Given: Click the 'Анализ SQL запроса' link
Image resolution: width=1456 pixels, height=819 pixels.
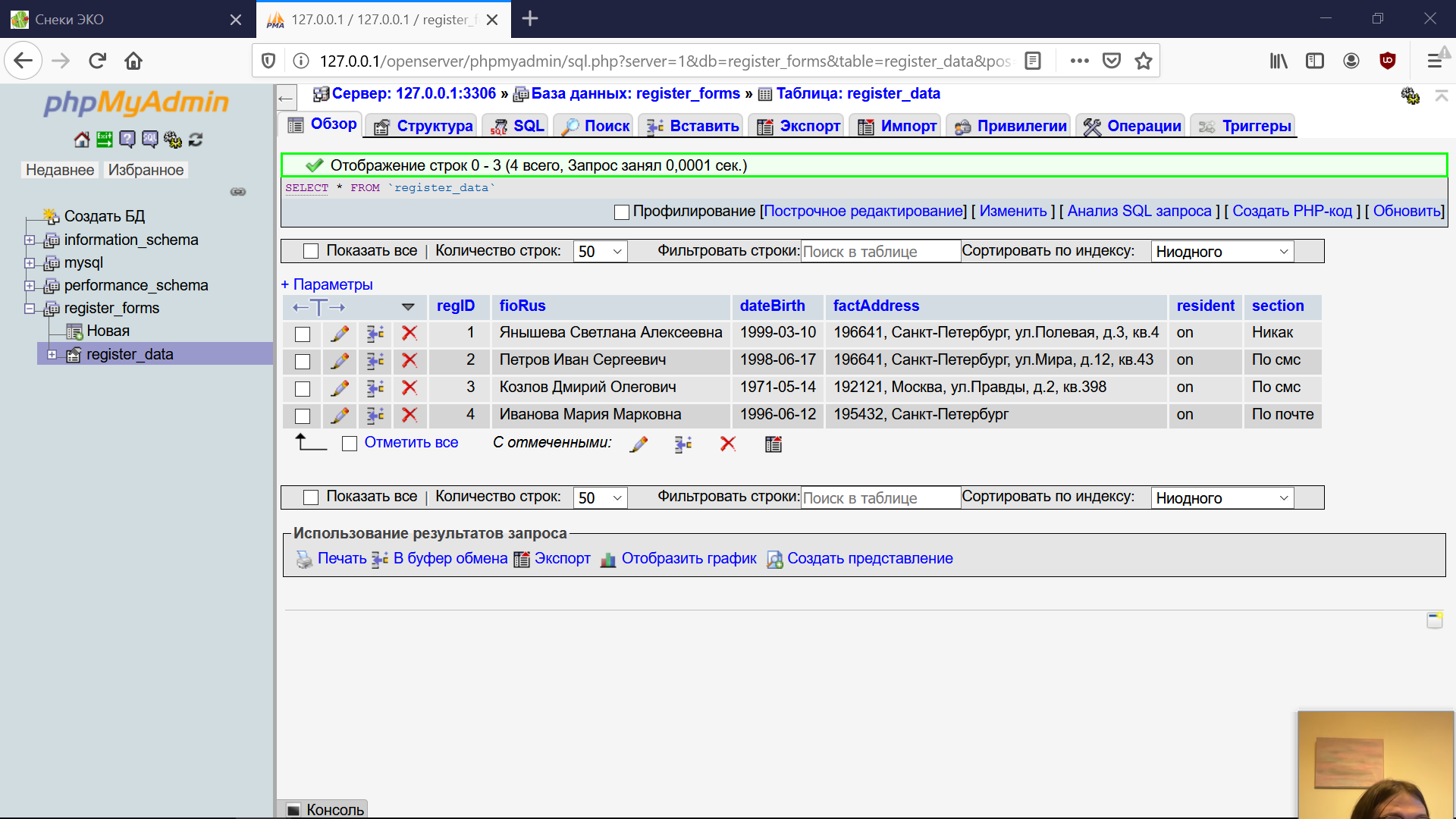Looking at the screenshot, I should pos(1140,212).
